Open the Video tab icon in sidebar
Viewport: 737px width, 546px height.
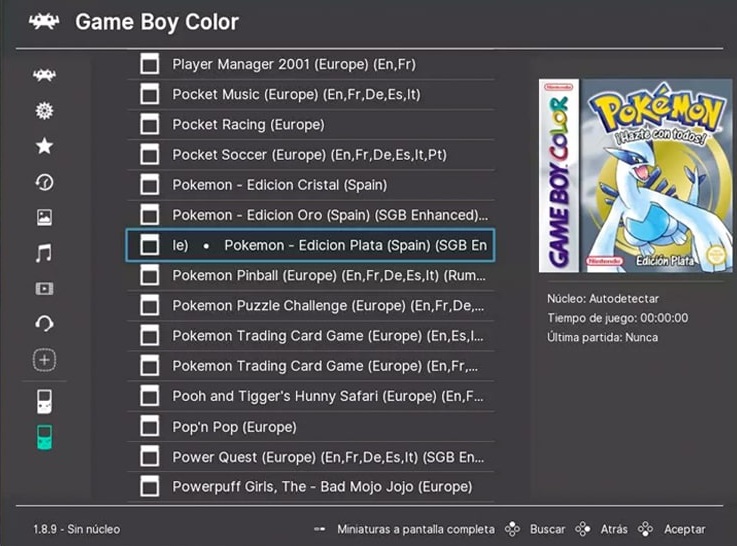(x=44, y=289)
